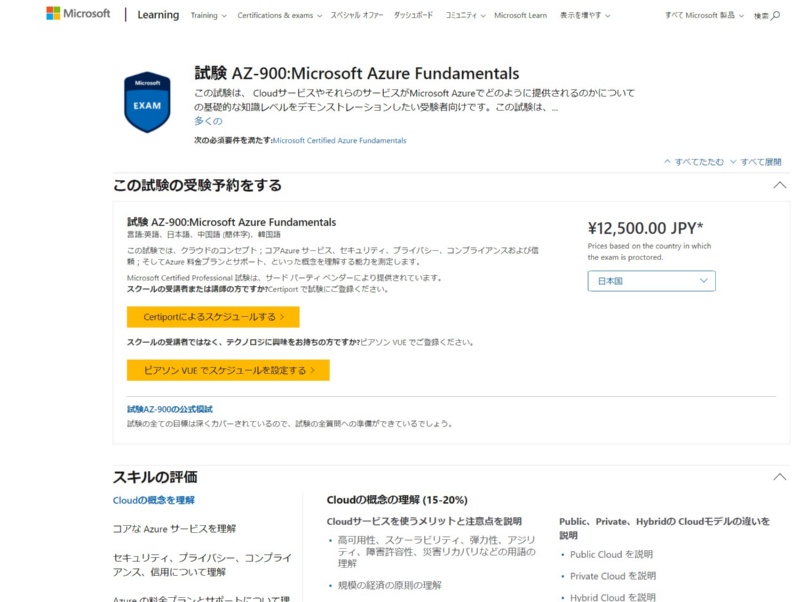Expand description with 多くの link
The image size is (800, 602).
pos(208,121)
